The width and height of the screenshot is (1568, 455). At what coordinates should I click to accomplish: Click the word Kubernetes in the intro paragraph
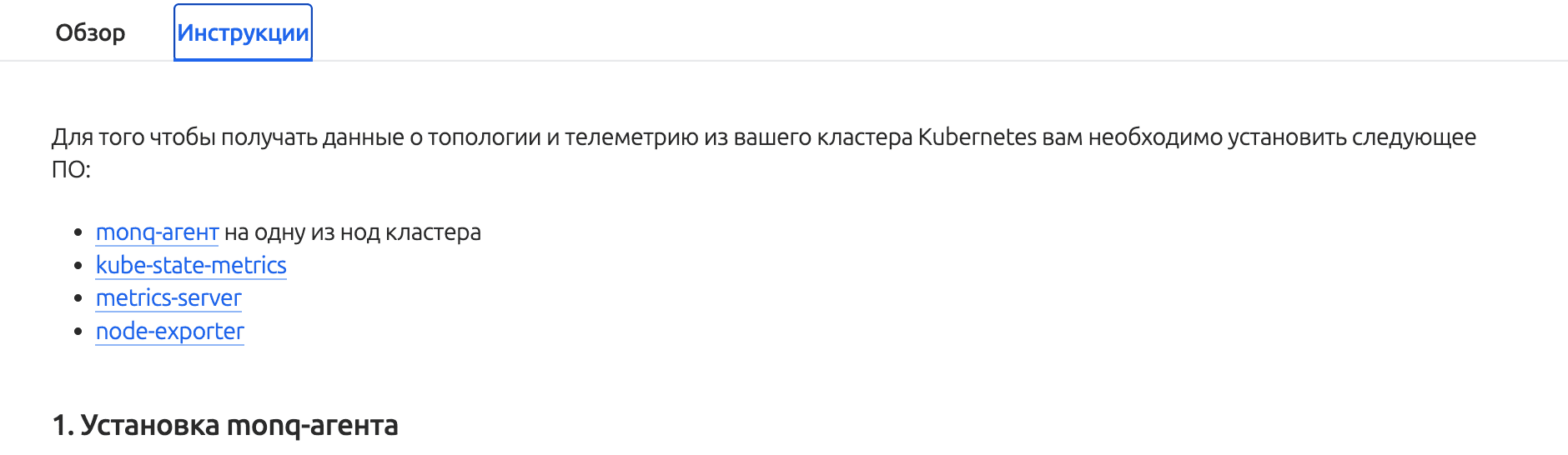977,137
